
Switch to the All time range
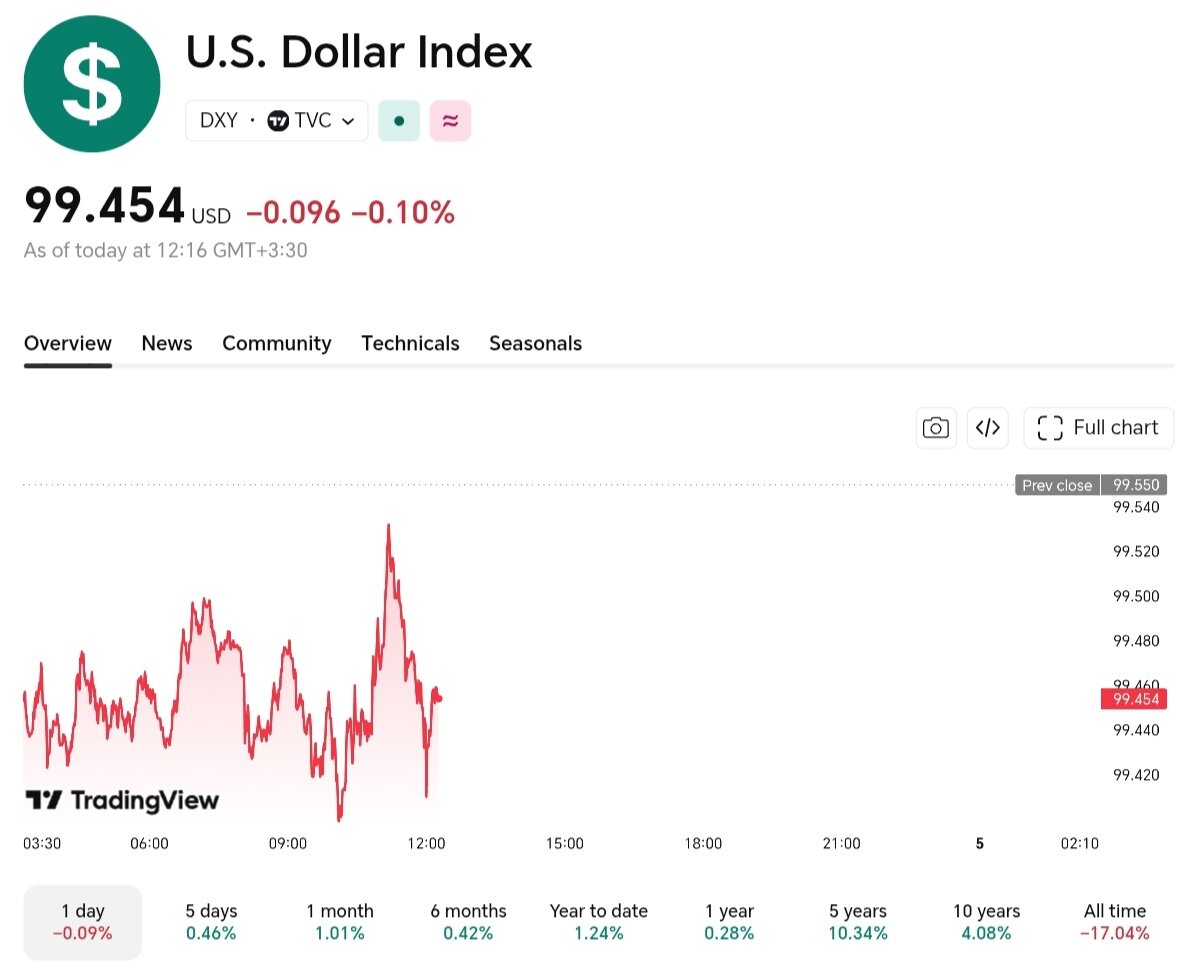[x=1115, y=922]
